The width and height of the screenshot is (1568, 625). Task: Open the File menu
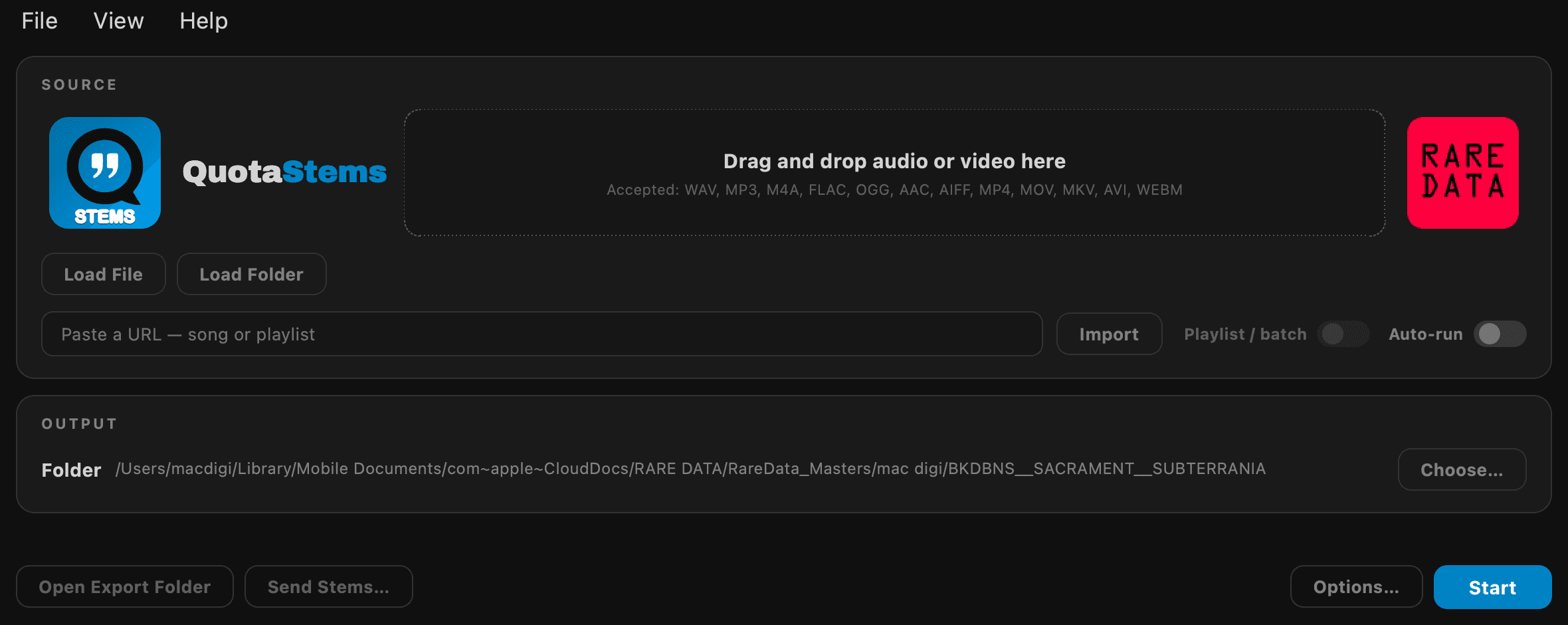(x=40, y=21)
